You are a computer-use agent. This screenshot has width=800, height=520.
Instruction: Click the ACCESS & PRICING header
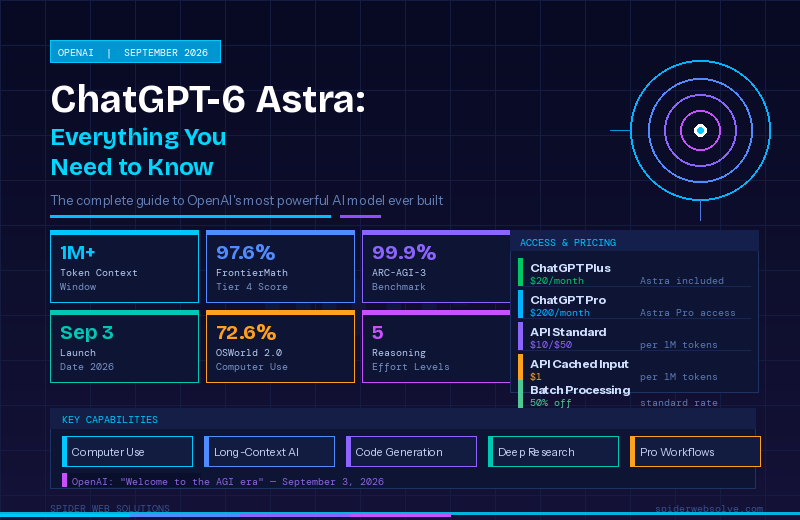coord(568,243)
